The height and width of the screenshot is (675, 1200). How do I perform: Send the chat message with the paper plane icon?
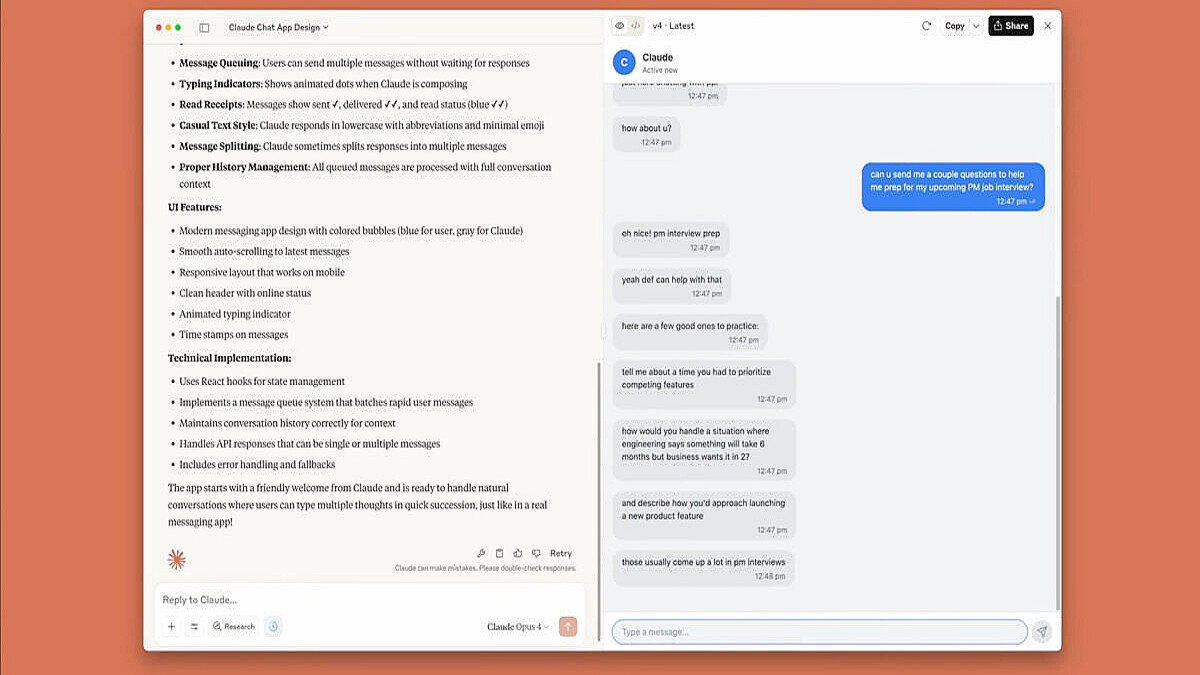click(x=1042, y=632)
